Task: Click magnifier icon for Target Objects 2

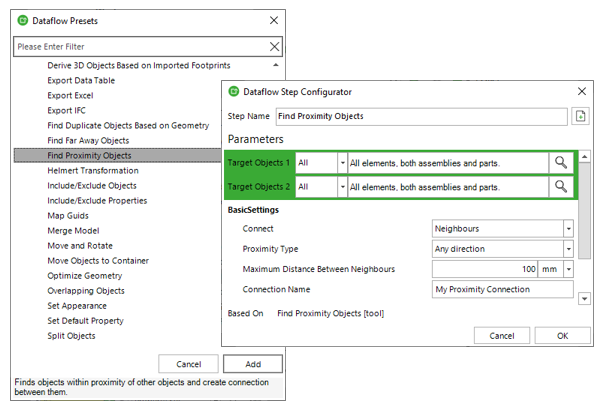Action: pyautogui.click(x=561, y=187)
